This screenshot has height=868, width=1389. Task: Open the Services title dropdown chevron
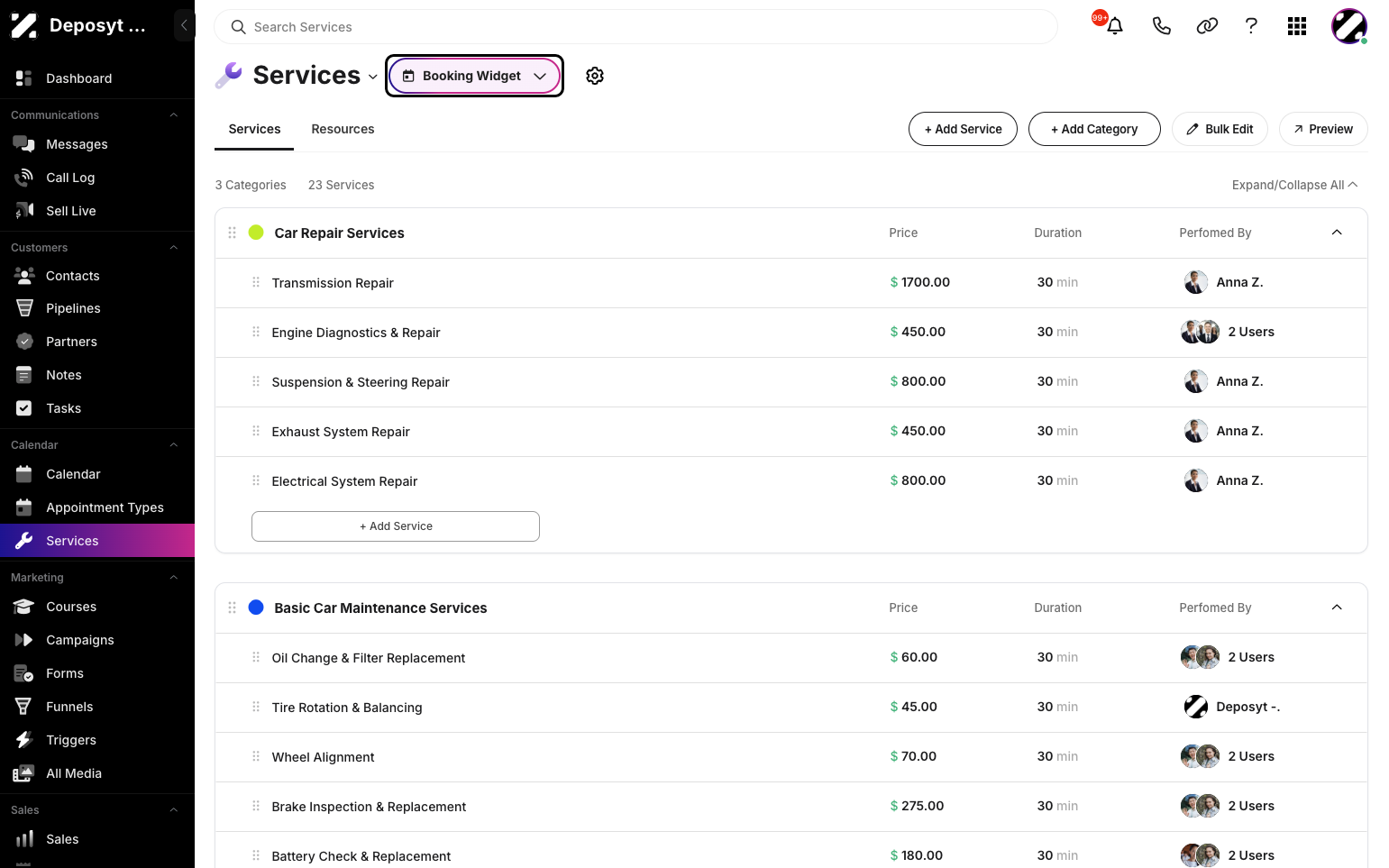click(372, 78)
